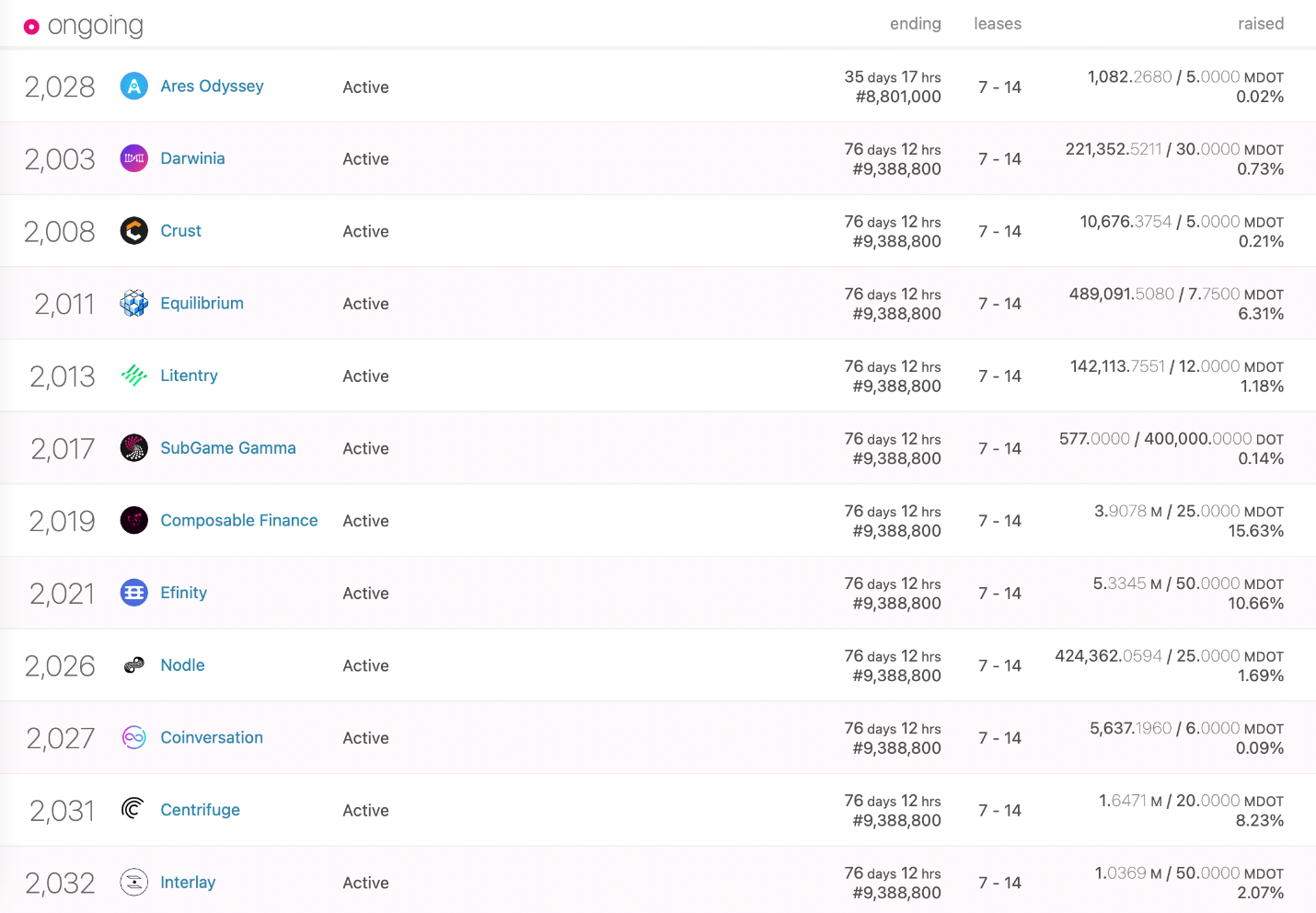Select parachain ID 2,011 in Equilibrium row
Image resolution: width=1316 pixels, height=913 pixels.
[64, 304]
